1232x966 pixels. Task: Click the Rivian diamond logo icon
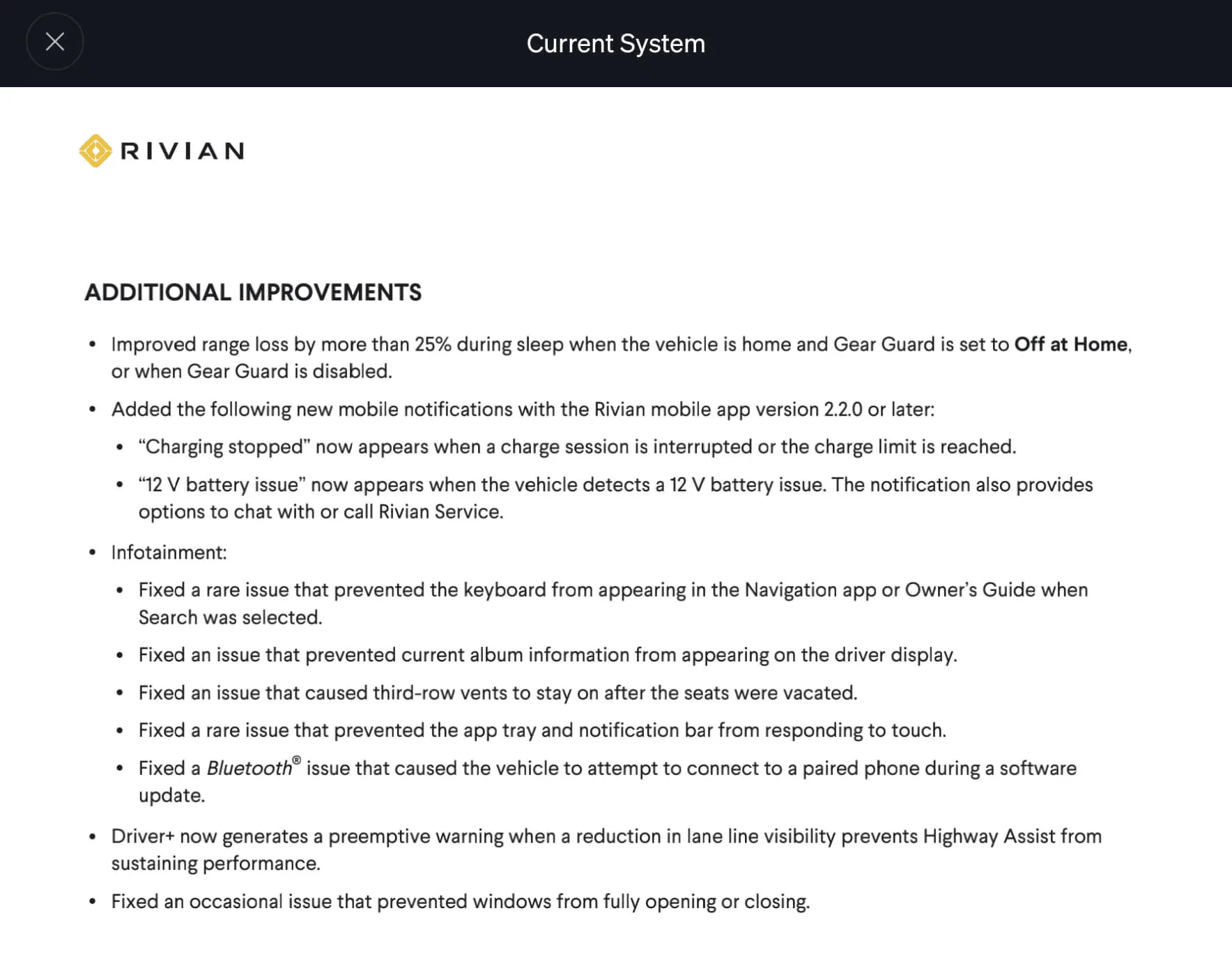95,151
